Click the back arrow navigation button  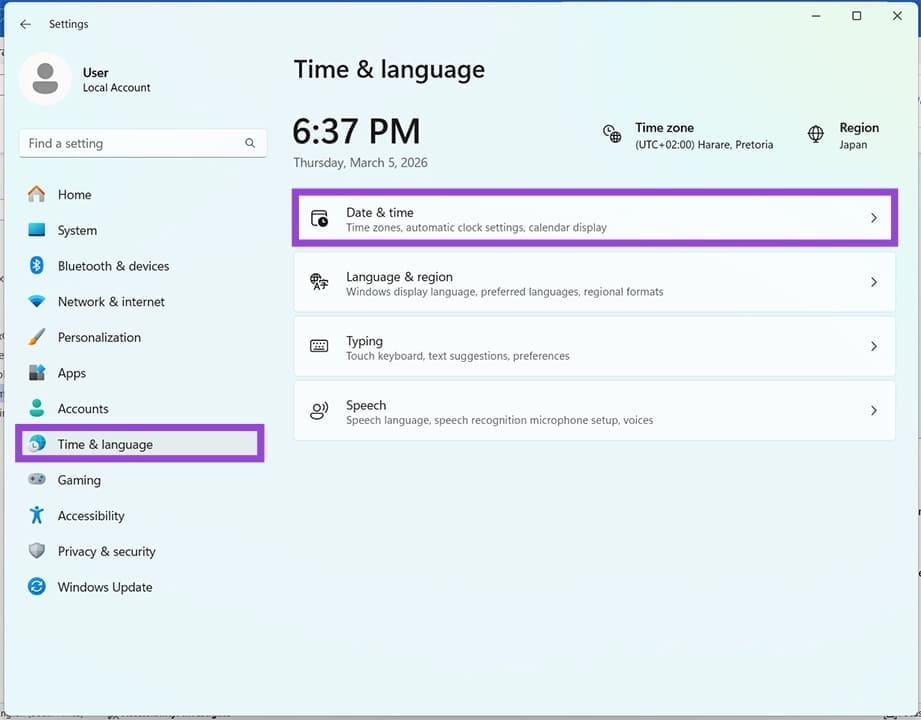click(x=25, y=24)
